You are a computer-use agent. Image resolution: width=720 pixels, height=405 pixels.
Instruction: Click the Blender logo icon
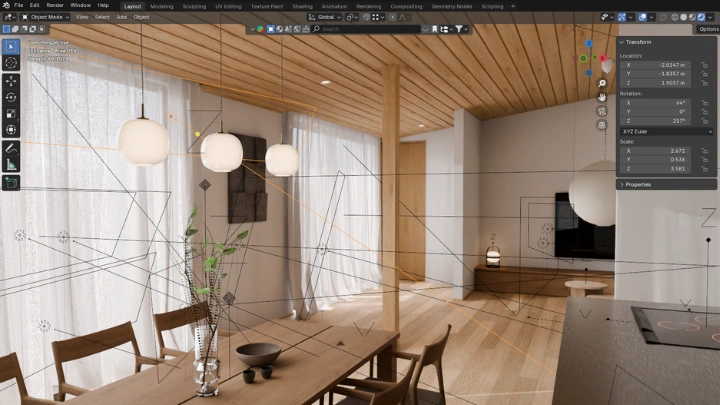pyautogui.click(x=6, y=6)
